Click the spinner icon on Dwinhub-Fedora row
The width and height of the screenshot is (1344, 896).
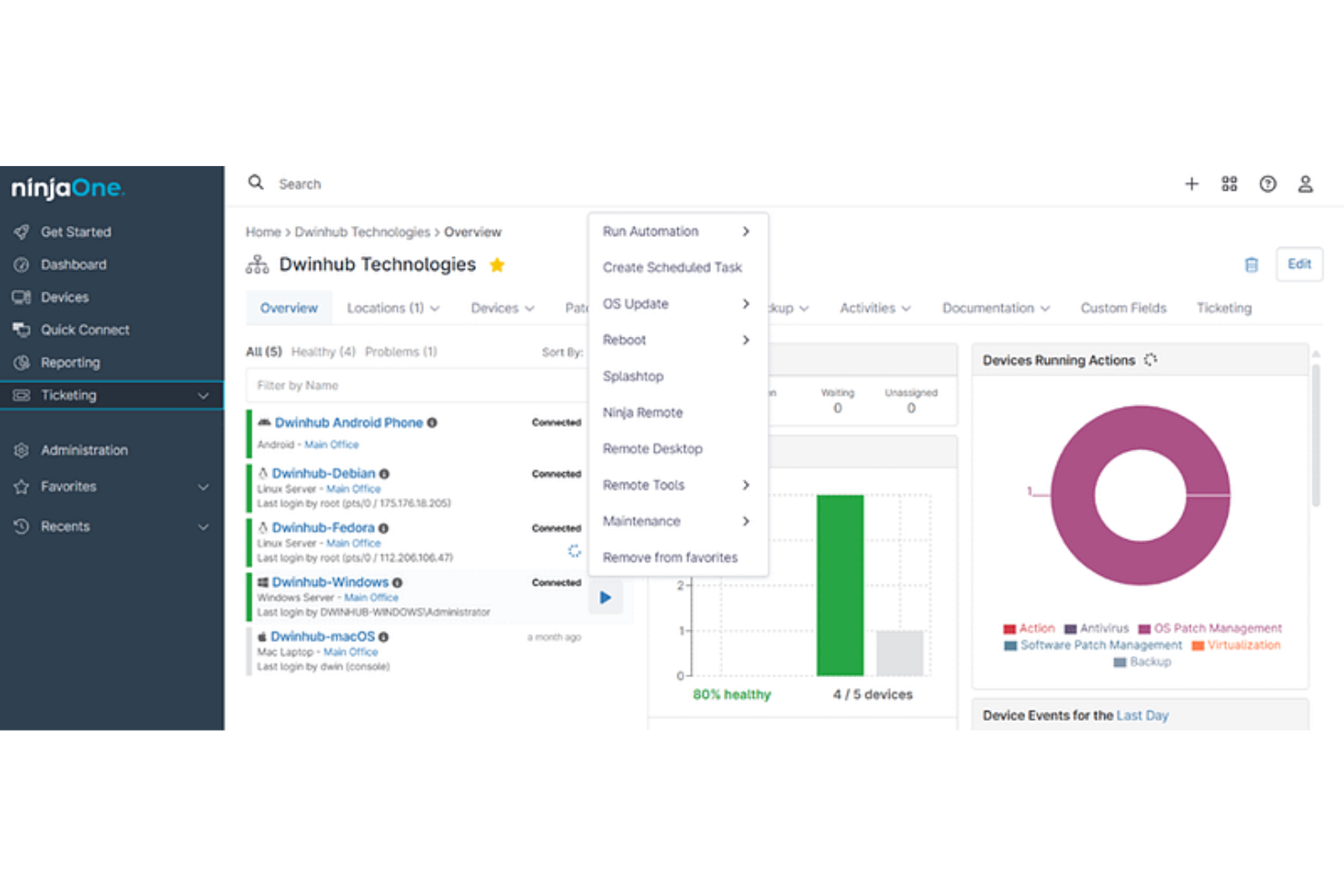tap(574, 550)
